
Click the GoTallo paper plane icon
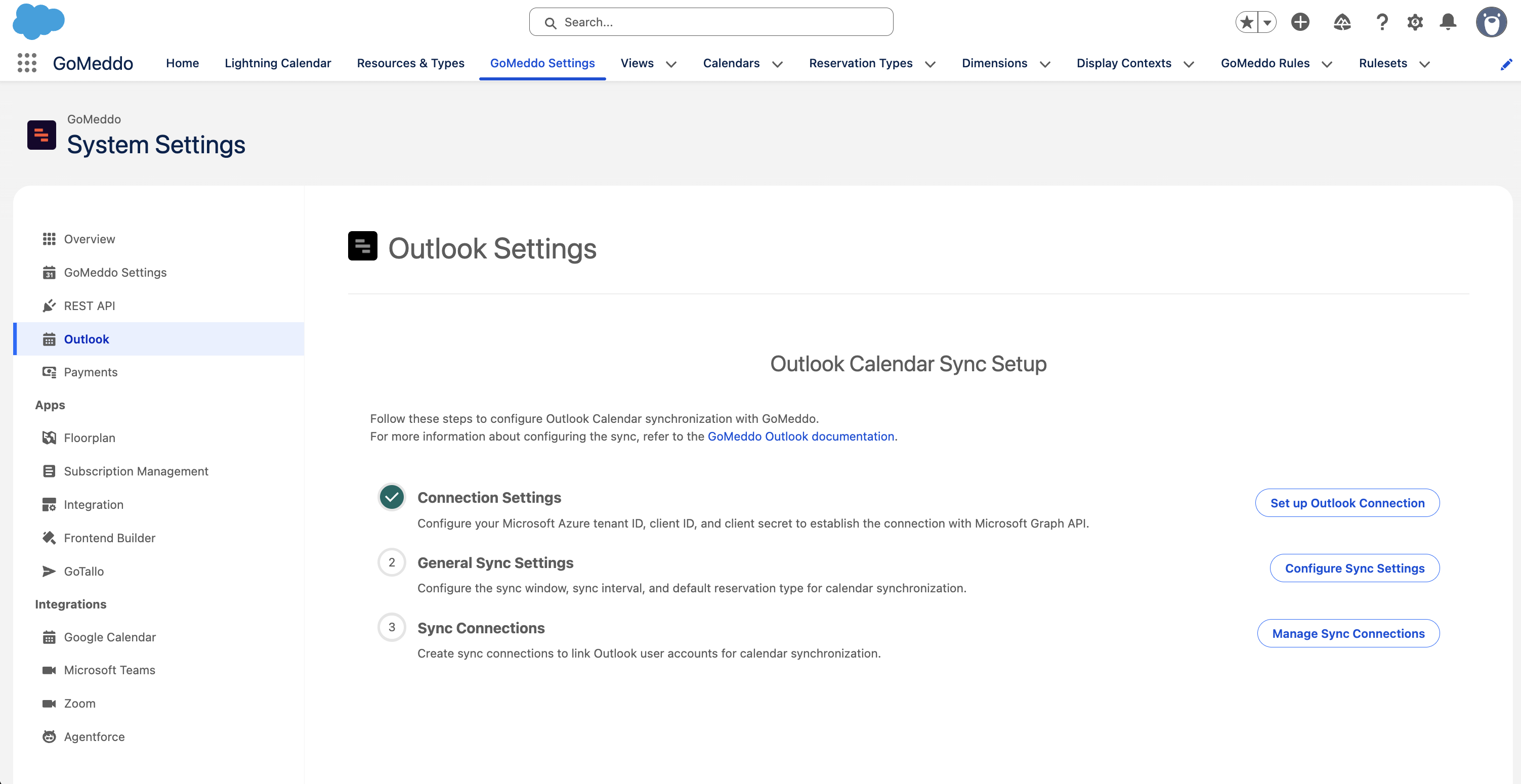click(x=49, y=571)
